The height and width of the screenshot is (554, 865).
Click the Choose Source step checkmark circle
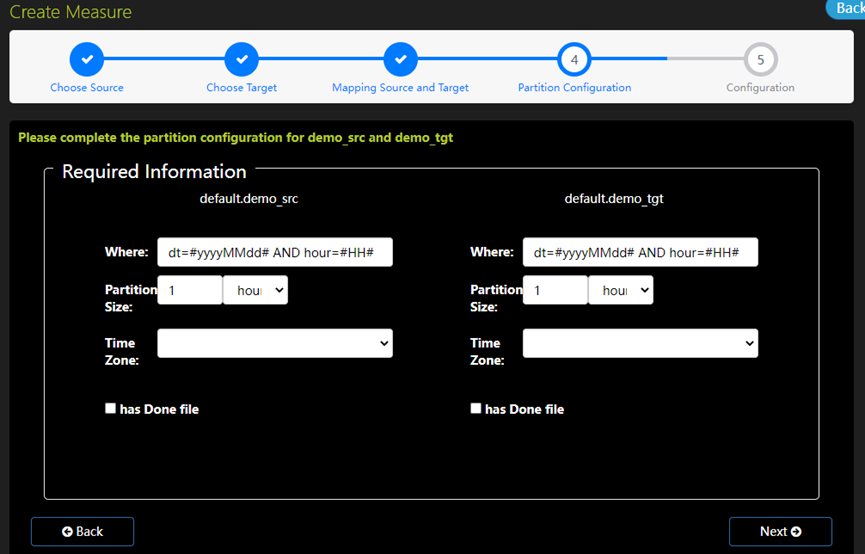tap(87, 59)
